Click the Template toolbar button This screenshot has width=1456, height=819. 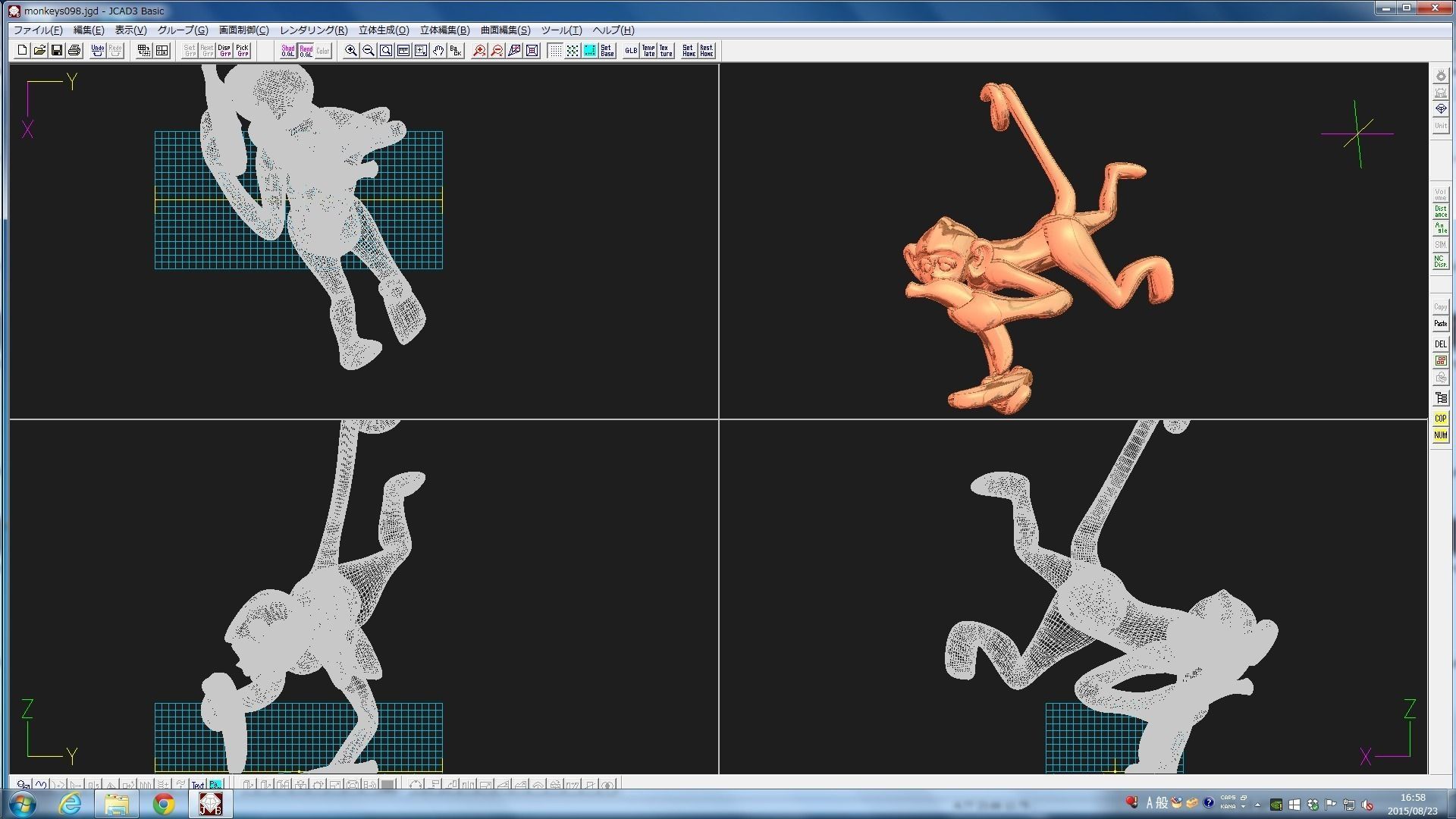[x=648, y=51]
